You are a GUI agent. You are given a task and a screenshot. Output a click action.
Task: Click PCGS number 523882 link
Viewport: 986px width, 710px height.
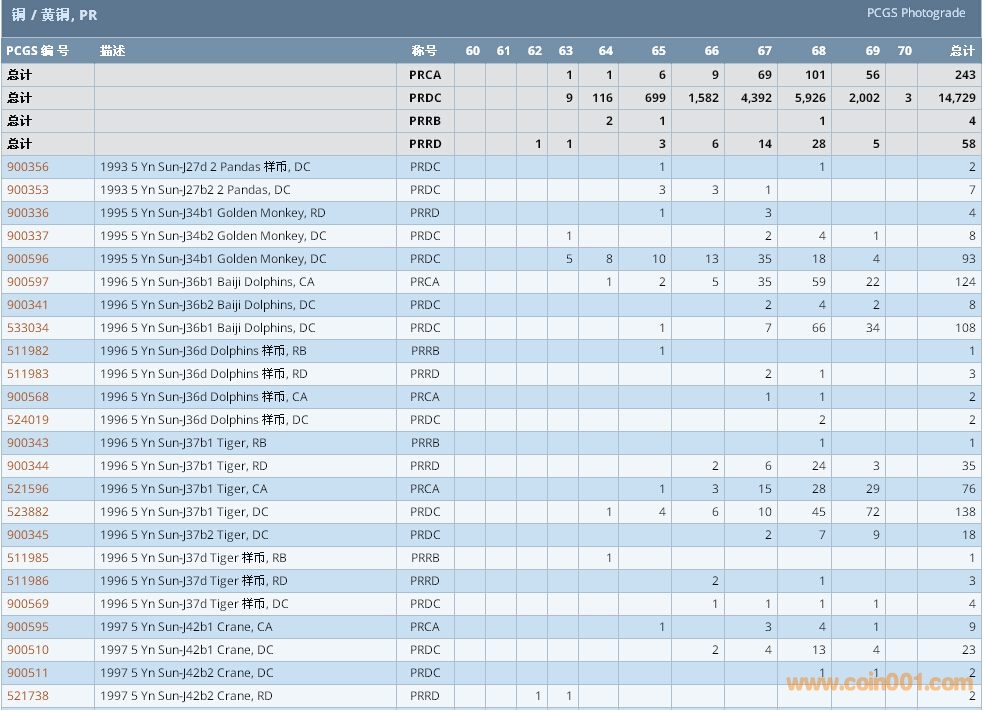27,512
